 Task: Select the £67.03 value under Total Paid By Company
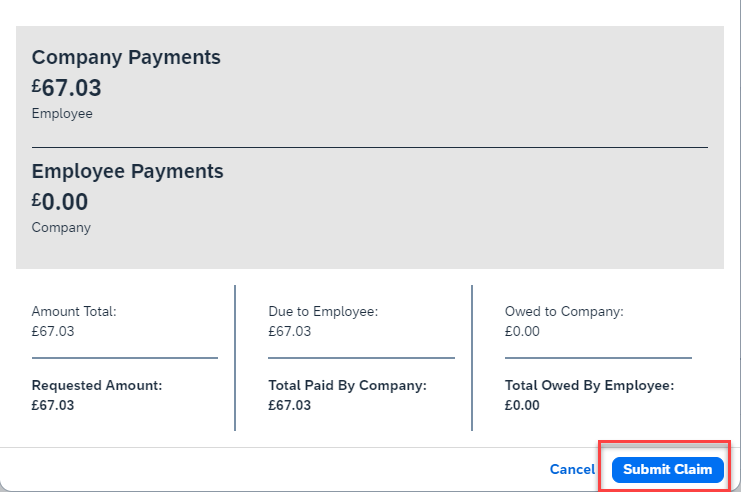click(x=290, y=405)
